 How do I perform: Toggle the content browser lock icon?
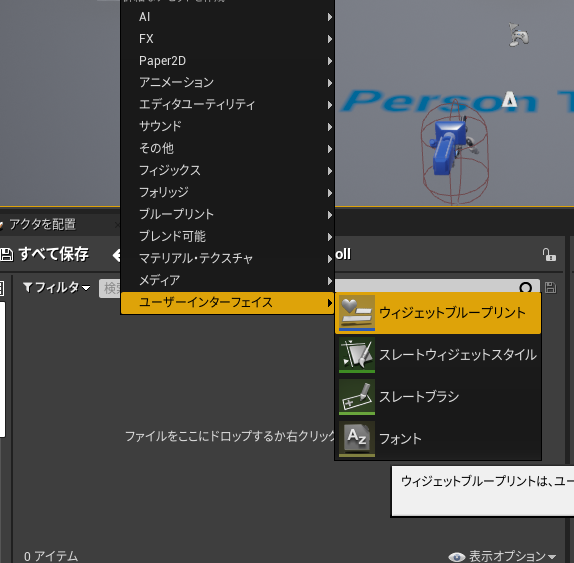point(549,254)
